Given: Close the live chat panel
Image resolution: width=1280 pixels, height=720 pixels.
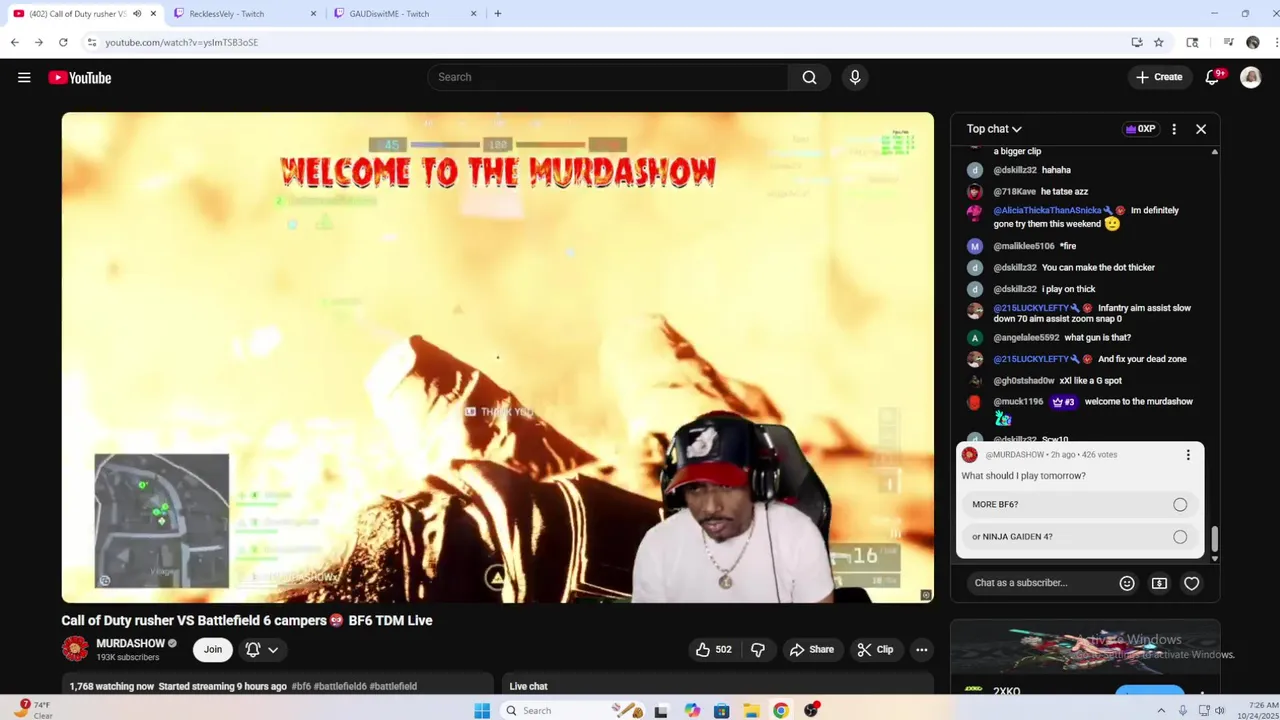Looking at the screenshot, I should tap(1201, 129).
